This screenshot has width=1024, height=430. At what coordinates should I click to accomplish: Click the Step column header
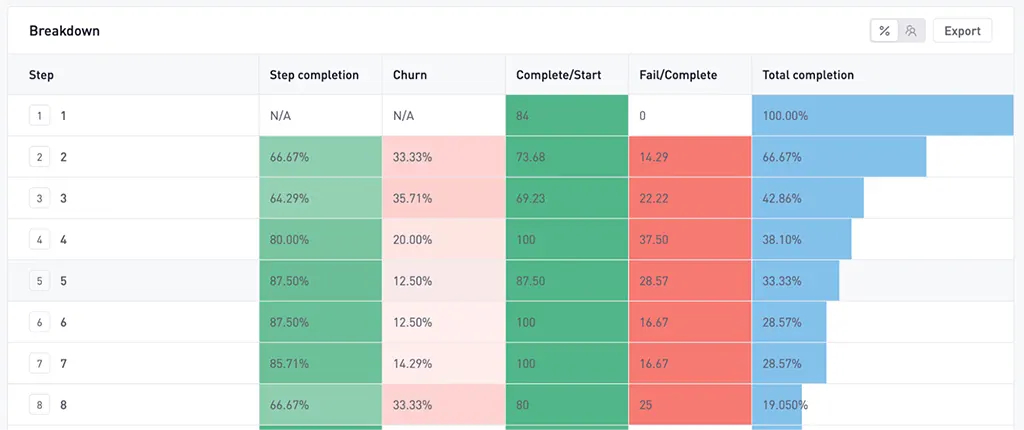(42, 75)
